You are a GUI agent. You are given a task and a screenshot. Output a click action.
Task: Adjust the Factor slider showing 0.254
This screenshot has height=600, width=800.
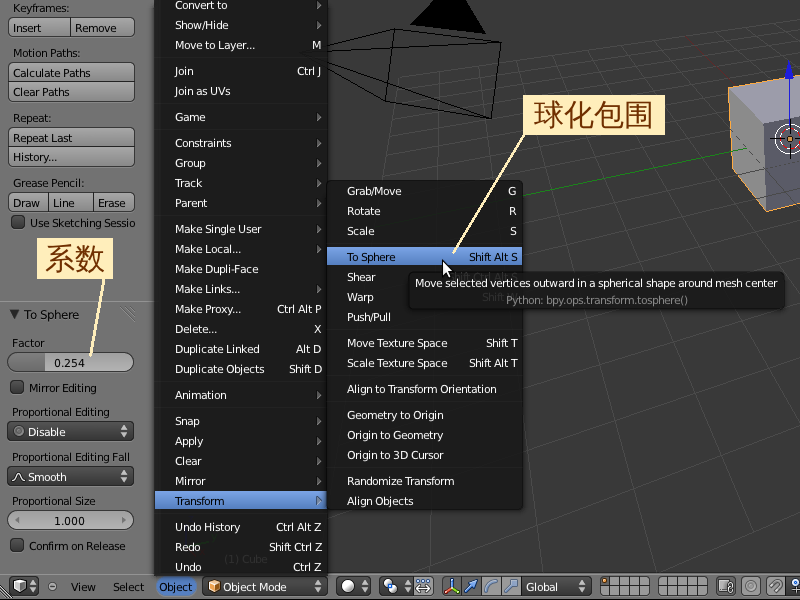[70, 362]
